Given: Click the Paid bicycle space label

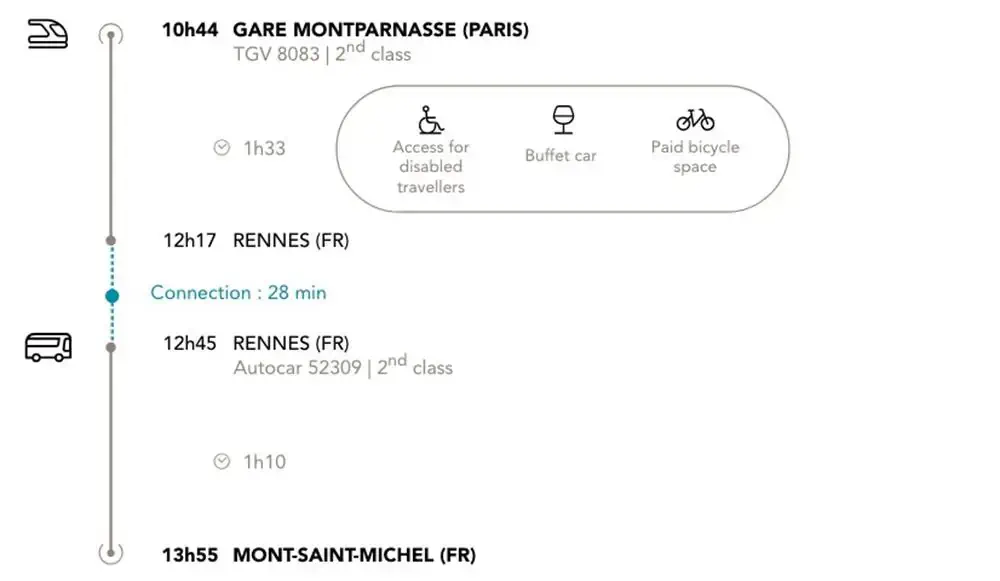Looking at the screenshot, I should pyautogui.click(x=695, y=156).
